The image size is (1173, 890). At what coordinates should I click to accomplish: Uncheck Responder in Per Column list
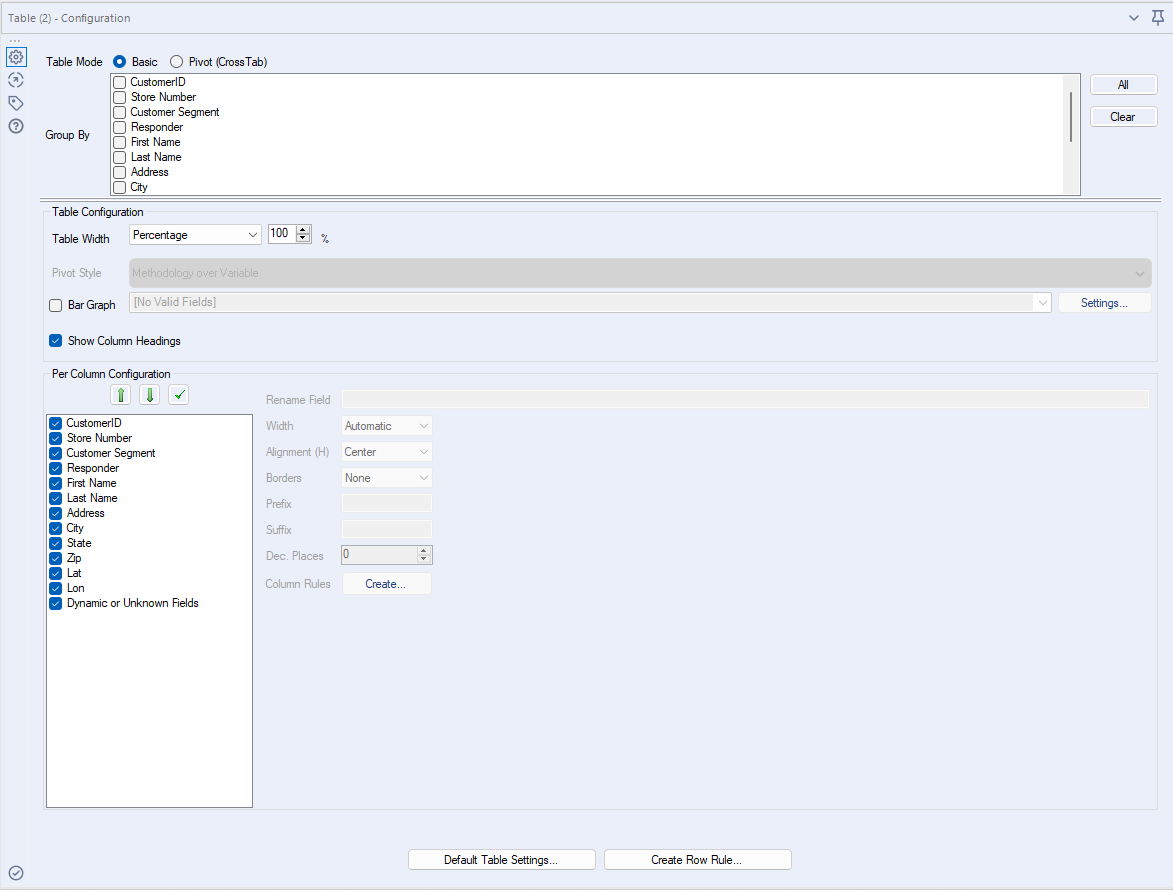55,468
